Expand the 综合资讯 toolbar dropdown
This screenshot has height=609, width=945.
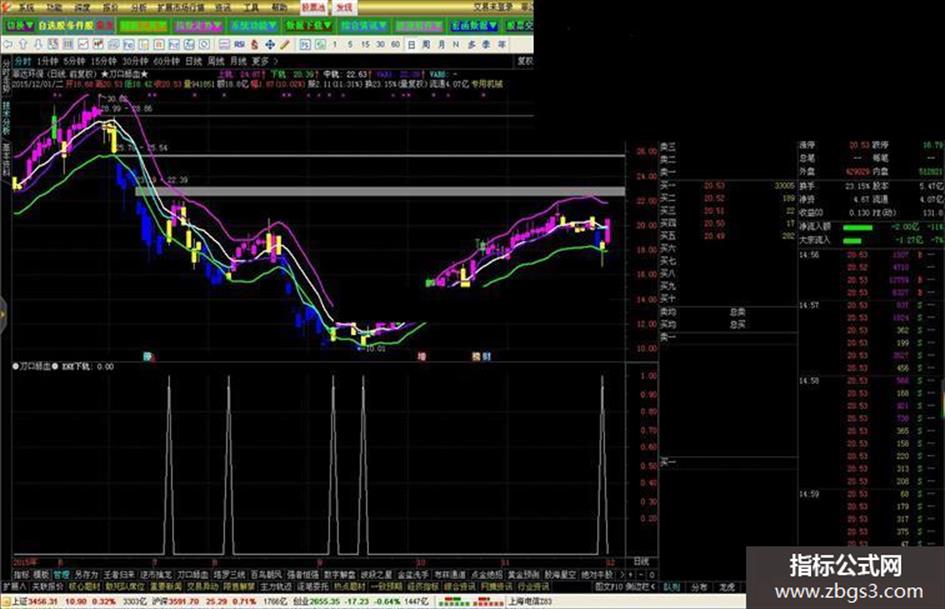click(364, 26)
